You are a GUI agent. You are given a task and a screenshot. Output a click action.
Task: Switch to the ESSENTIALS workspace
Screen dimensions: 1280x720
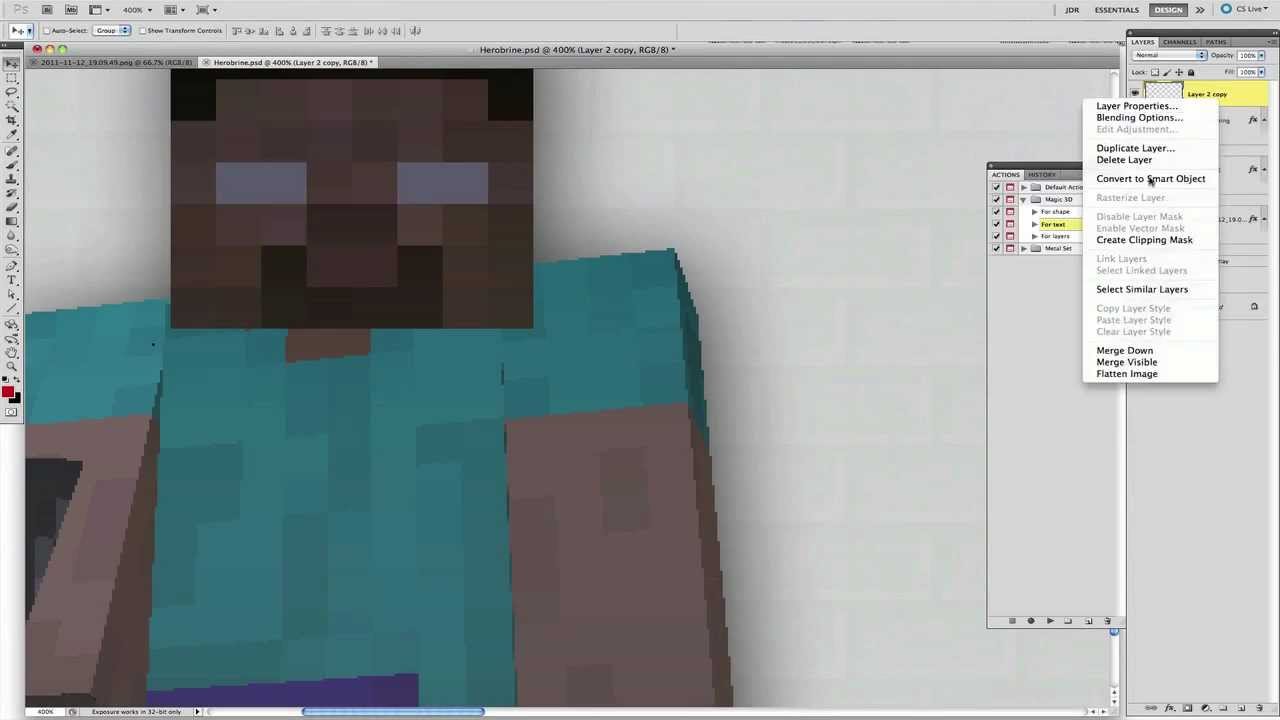click(1116, 10)
